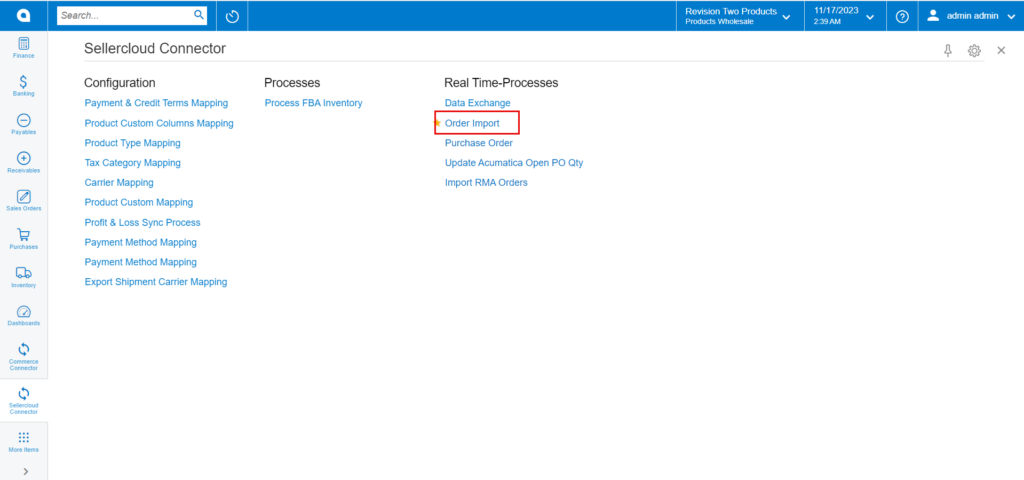This screenshot has width=1024, height=480.
Task: Click the search magnifier icon
Action: coord(199,15)
